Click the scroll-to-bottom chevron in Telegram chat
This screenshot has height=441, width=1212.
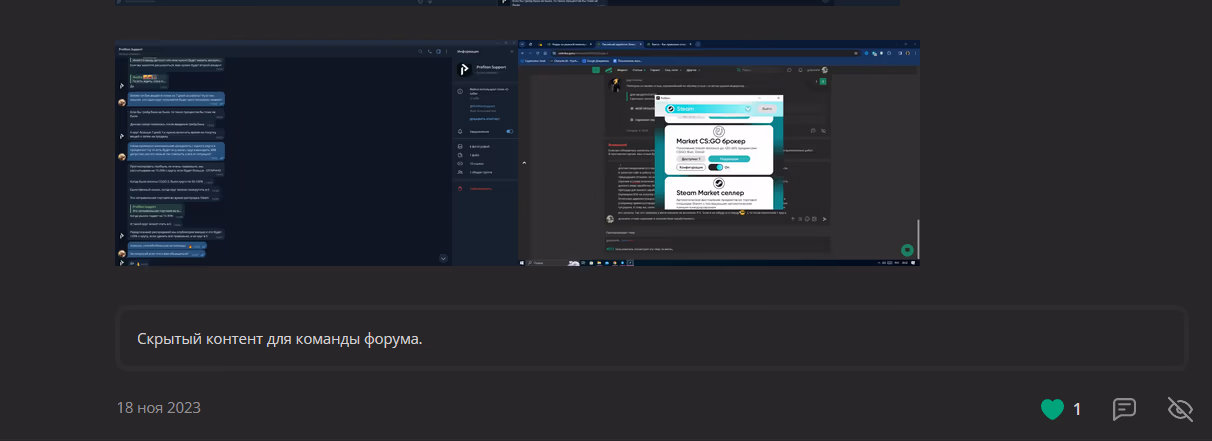442,258
